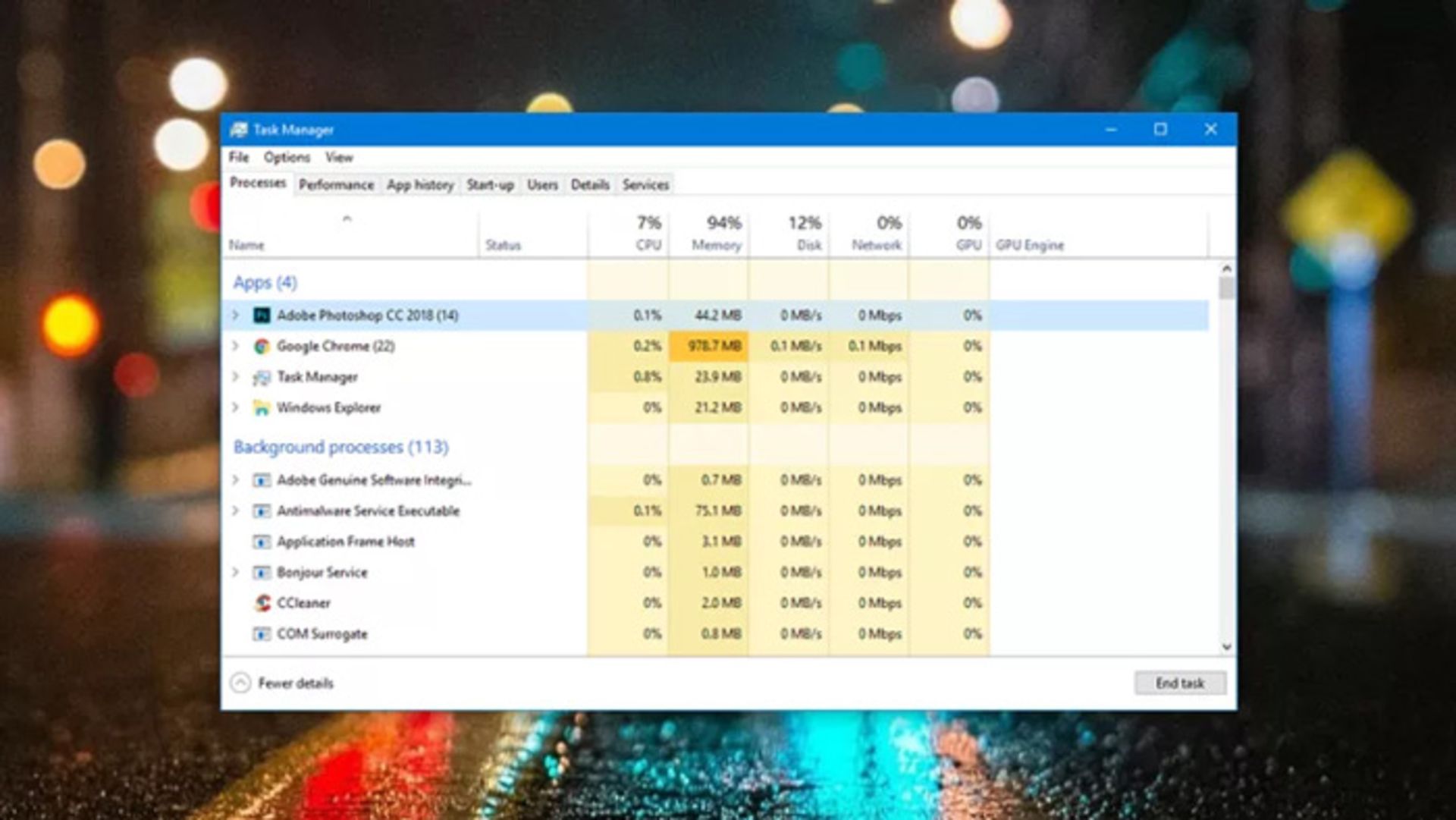This screenshot has height=820, width=1456.
Task: Click the CCleaner process icon
Action: click(x=262, y=603)
